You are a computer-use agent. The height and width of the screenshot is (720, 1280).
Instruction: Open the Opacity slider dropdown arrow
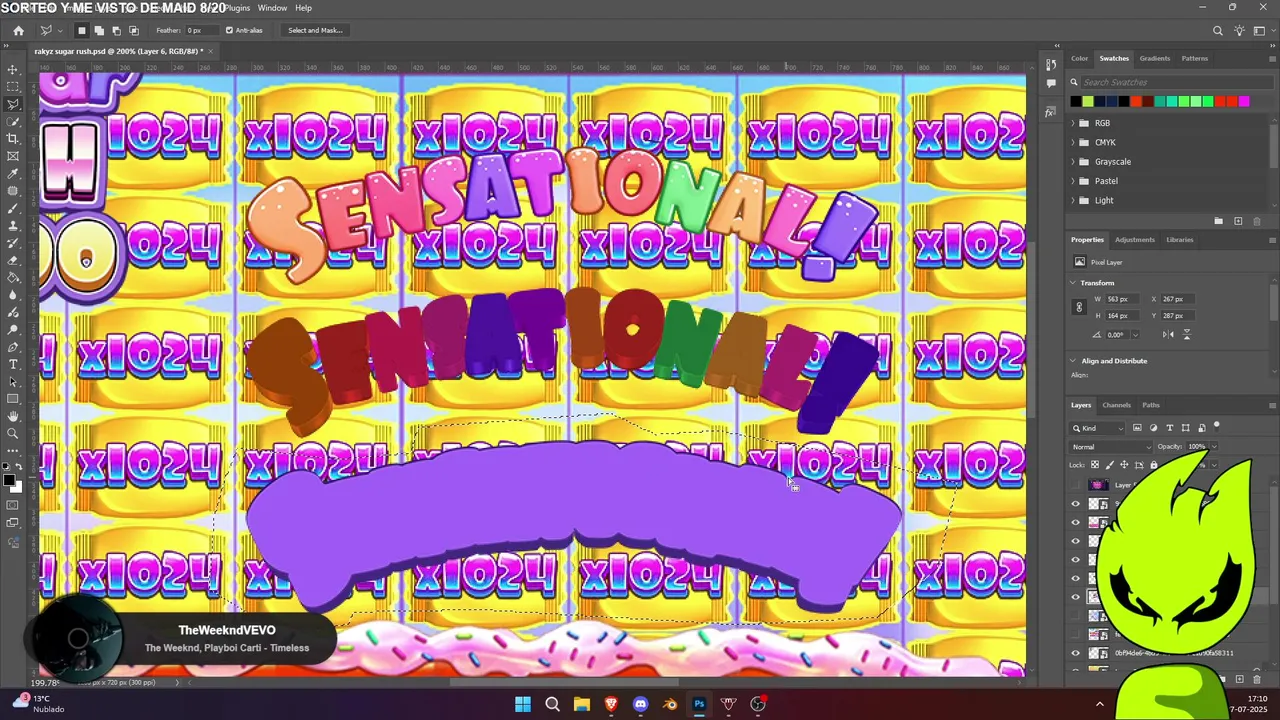pos(1213,447)
